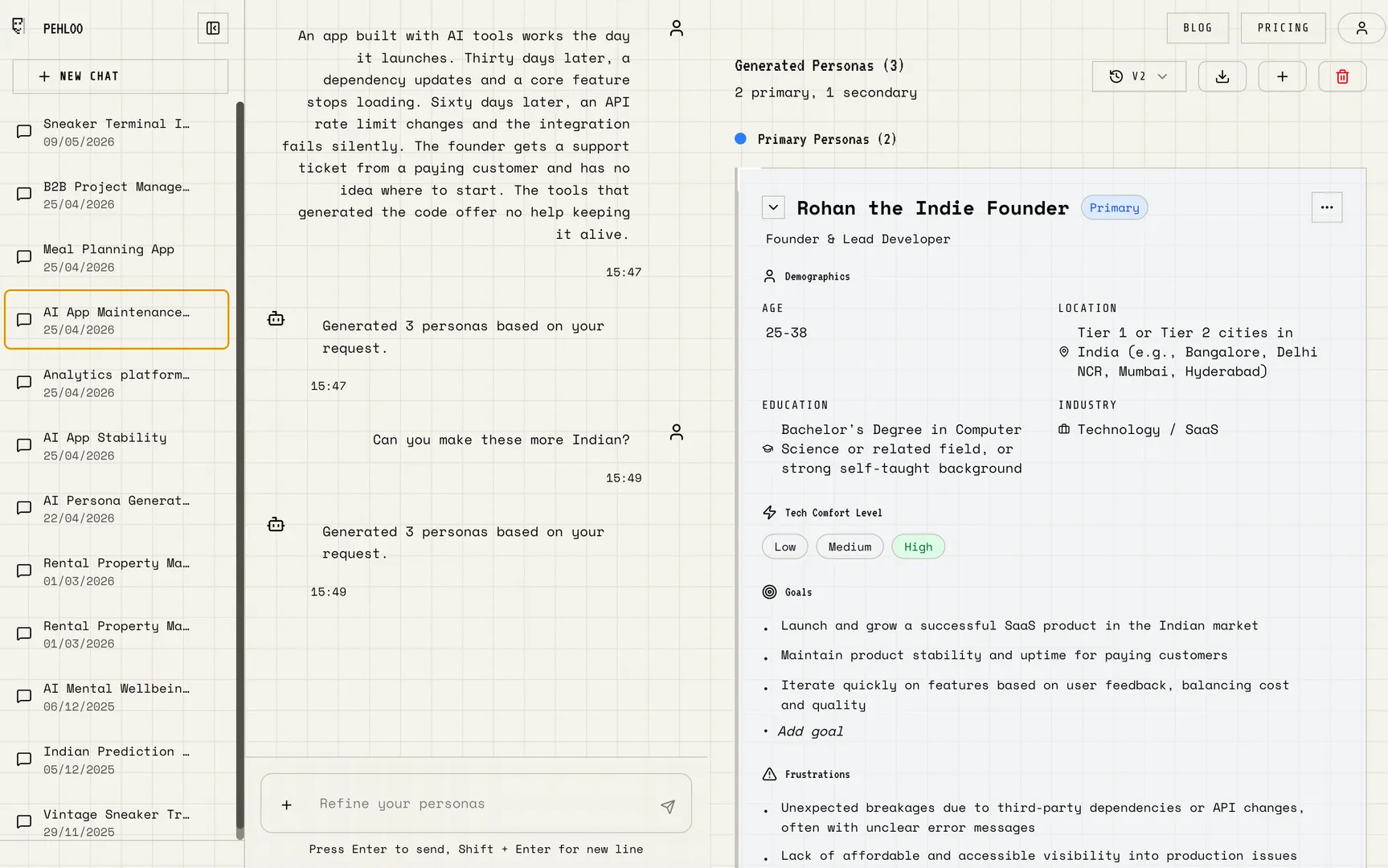The height and width of the screenshot is (868, 1388).
Task: Open the Pricing page
Action: click(1284, 28)
